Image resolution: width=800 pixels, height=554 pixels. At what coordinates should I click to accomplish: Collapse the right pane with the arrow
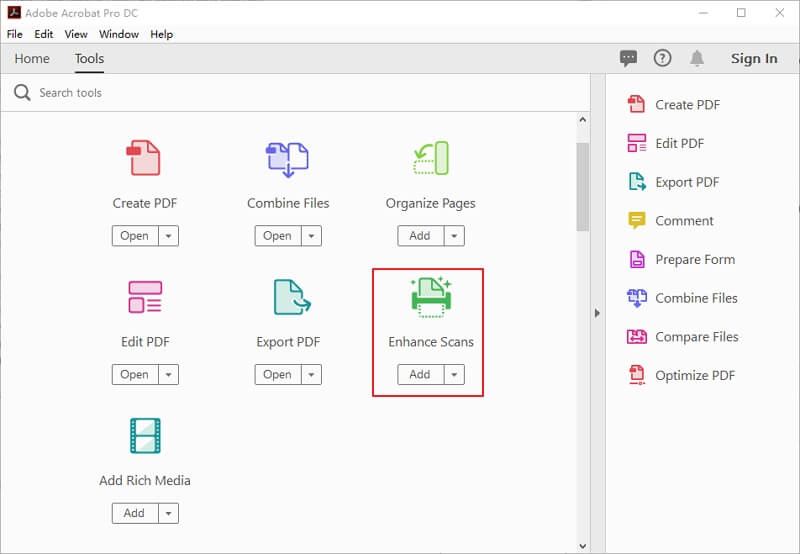click(597, 313)
